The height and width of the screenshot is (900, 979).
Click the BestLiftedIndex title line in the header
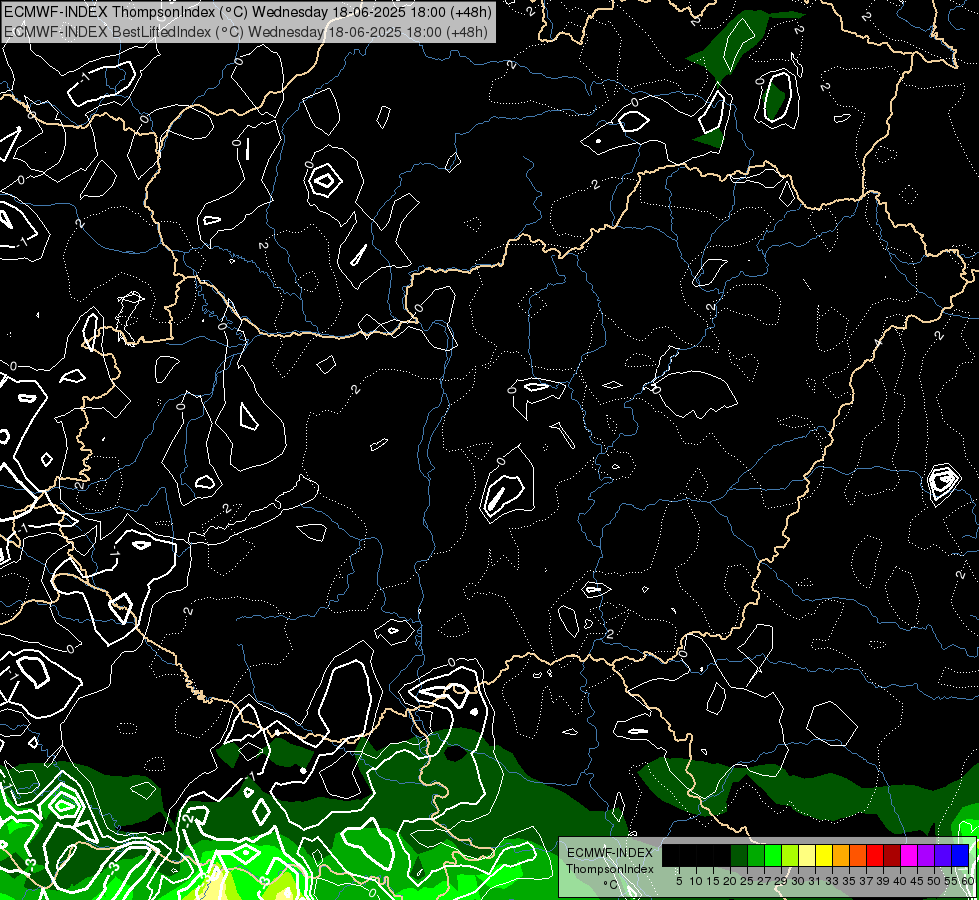[x=246, y=31]
